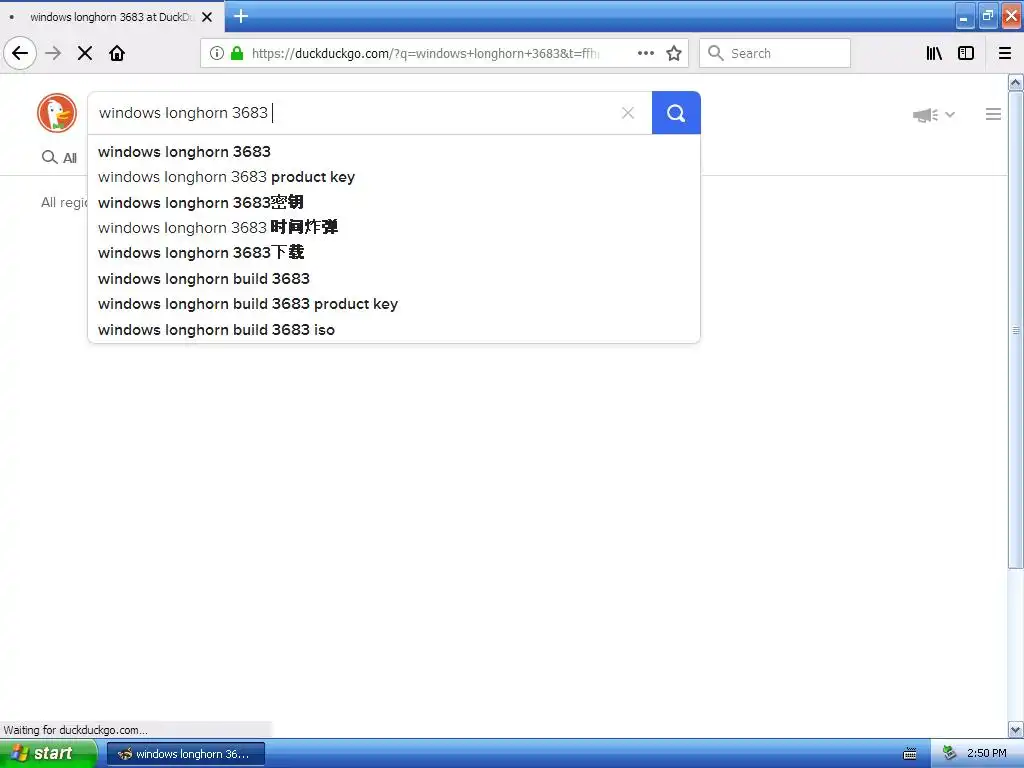Bookmark this page with the star
1024x768 pixels.
[x=674, y=54]
